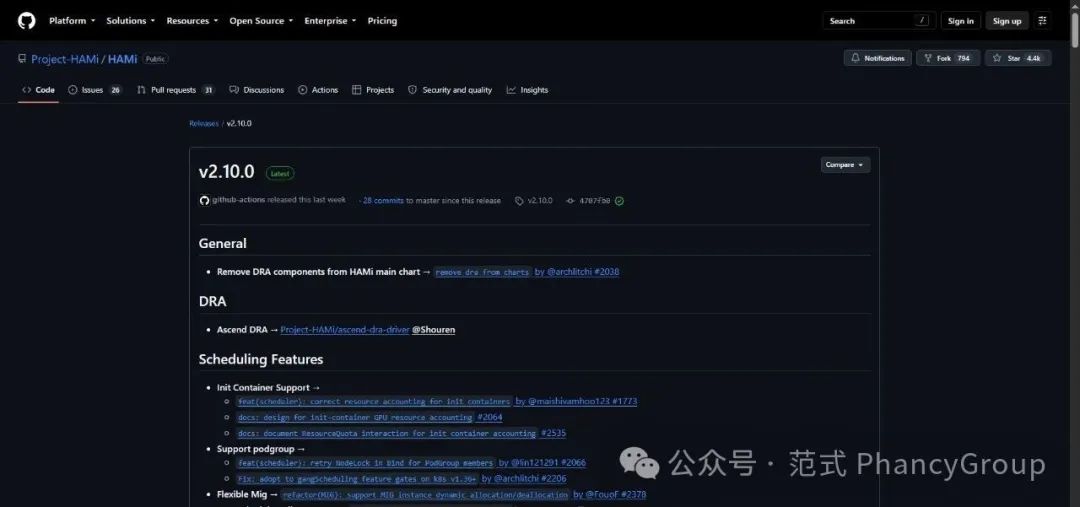The width and height of the screenshot is (1080, 507).
Task: Open 'correct resource accounting for init containers' link
Action: [374, 402]
